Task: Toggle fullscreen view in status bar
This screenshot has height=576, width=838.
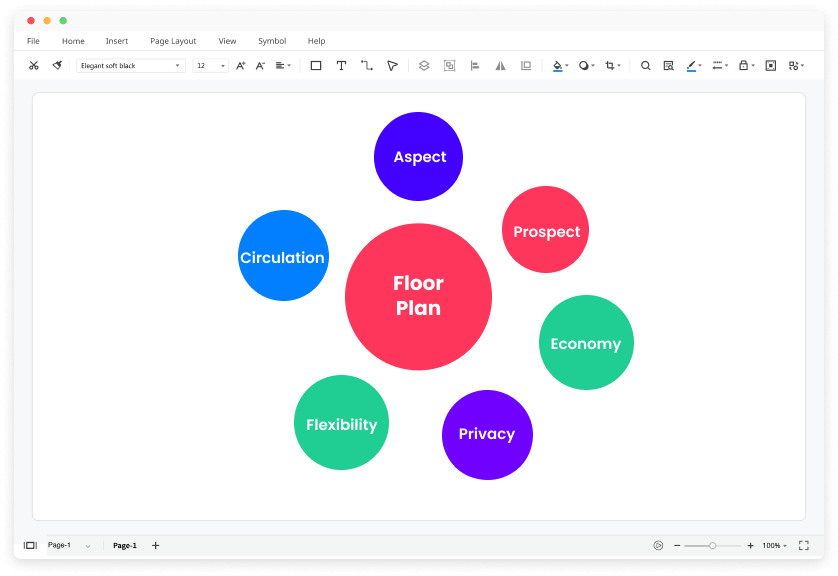Action: tap(804, 546)
